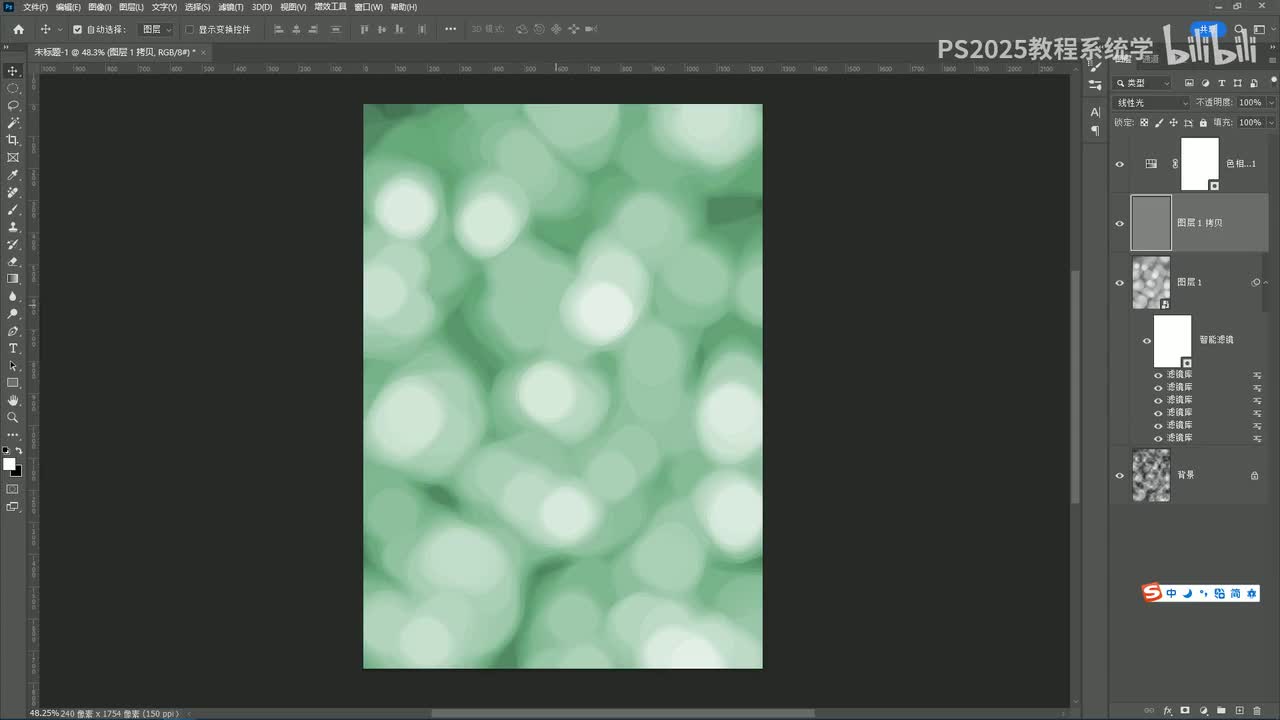Lock transparent pixels of the layer

click(1144, 123)
